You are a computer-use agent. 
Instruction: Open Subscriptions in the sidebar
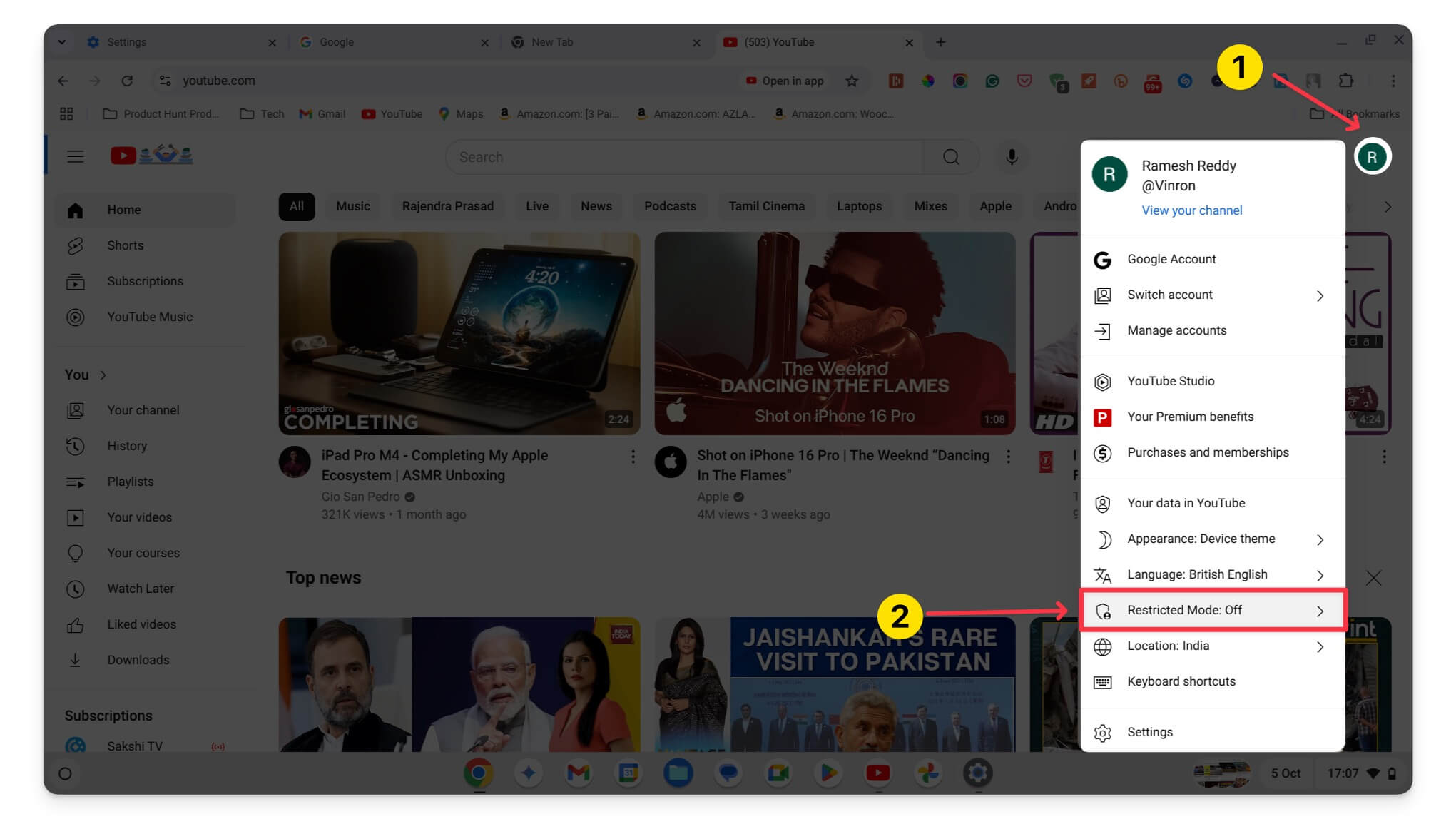[x=146, y=281]
